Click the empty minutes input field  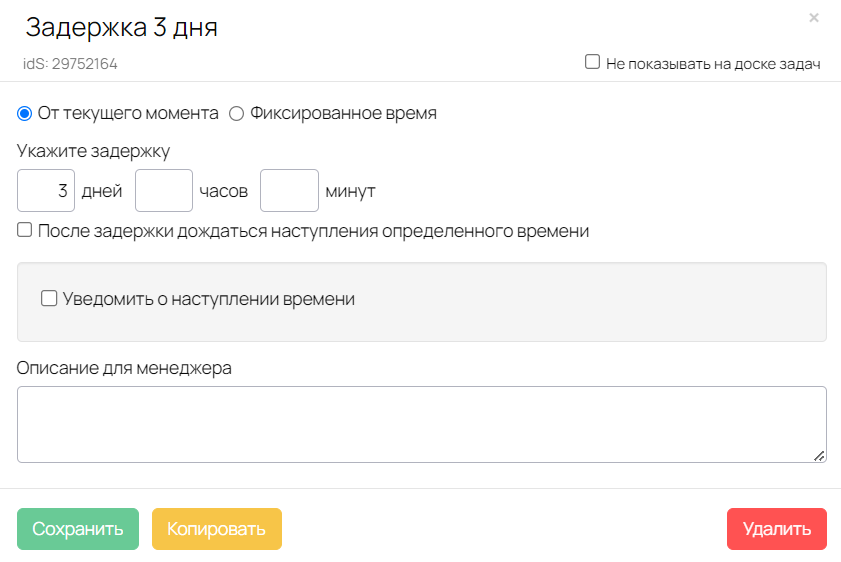tap(290, 190)
